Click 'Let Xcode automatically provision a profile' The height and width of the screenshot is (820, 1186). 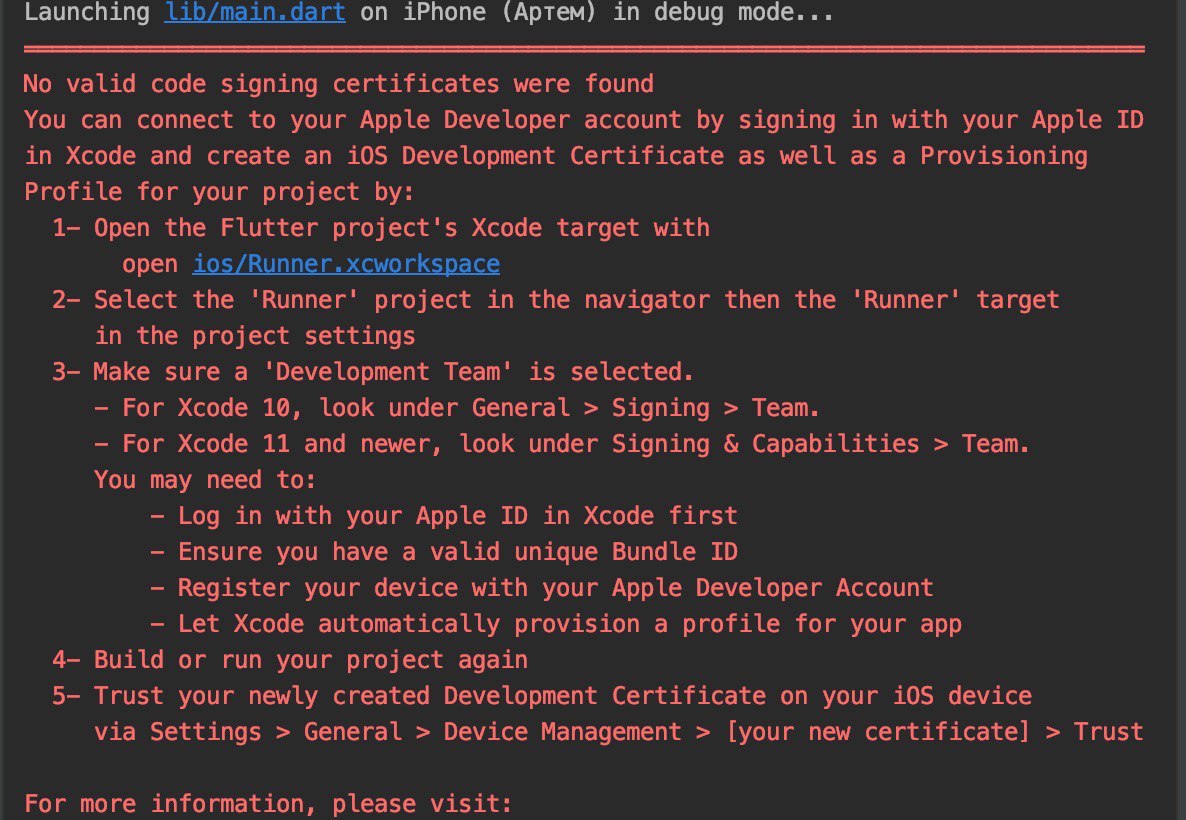tap(556, 624)
